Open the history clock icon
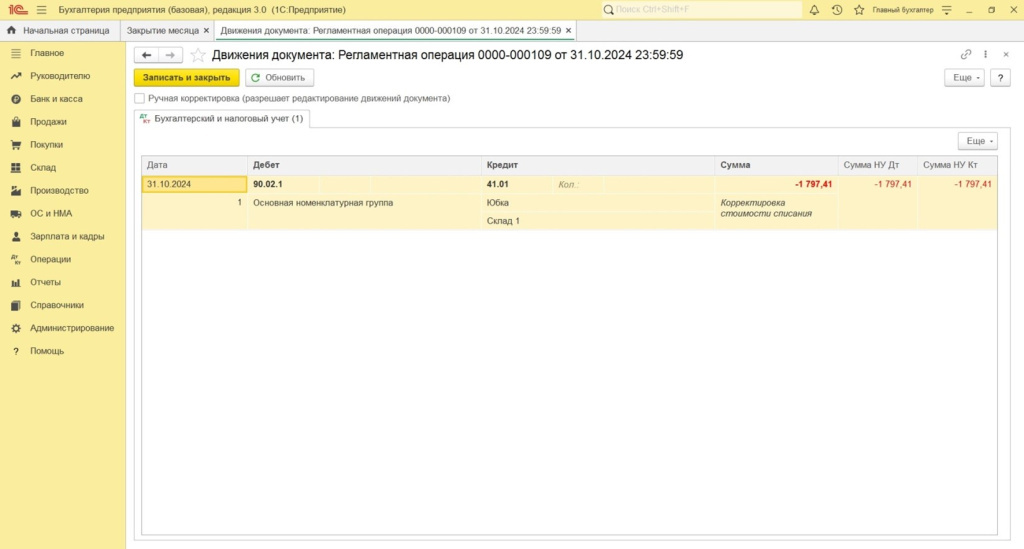1024x549 pixels. click(836, 9)
